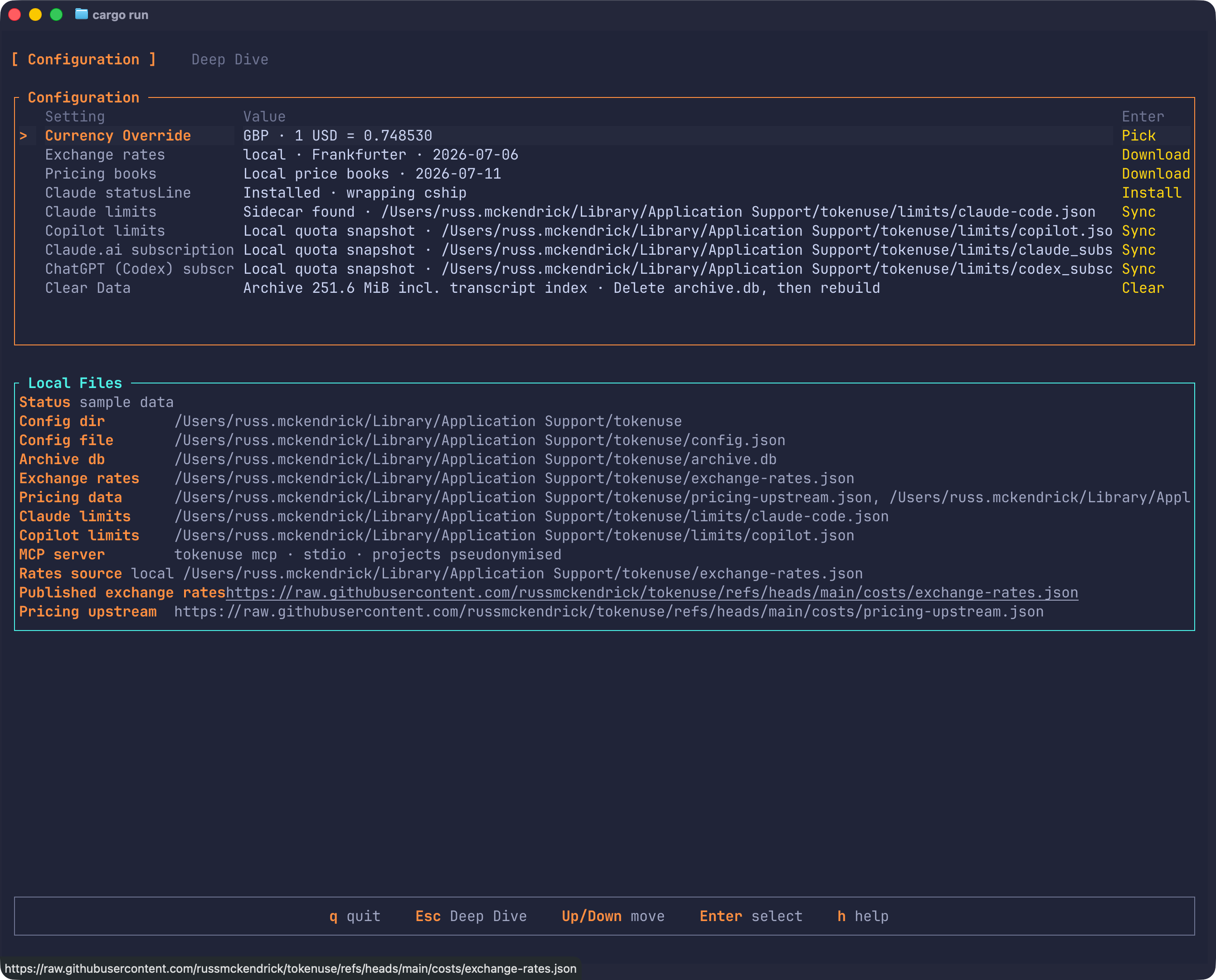Click the Installed wrapping cship value
The height and width of the screenshot is (980, 1216).
point(355,193)
